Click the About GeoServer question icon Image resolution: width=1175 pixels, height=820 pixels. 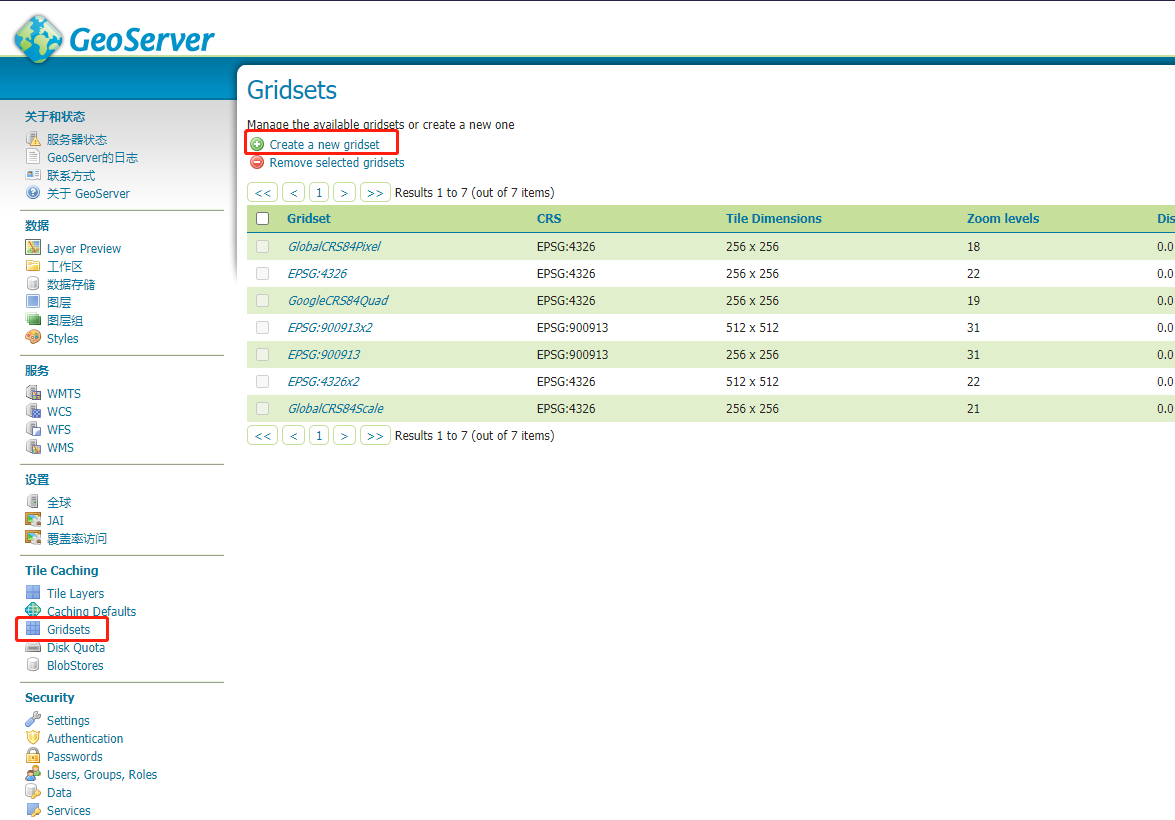pos(33,193)
